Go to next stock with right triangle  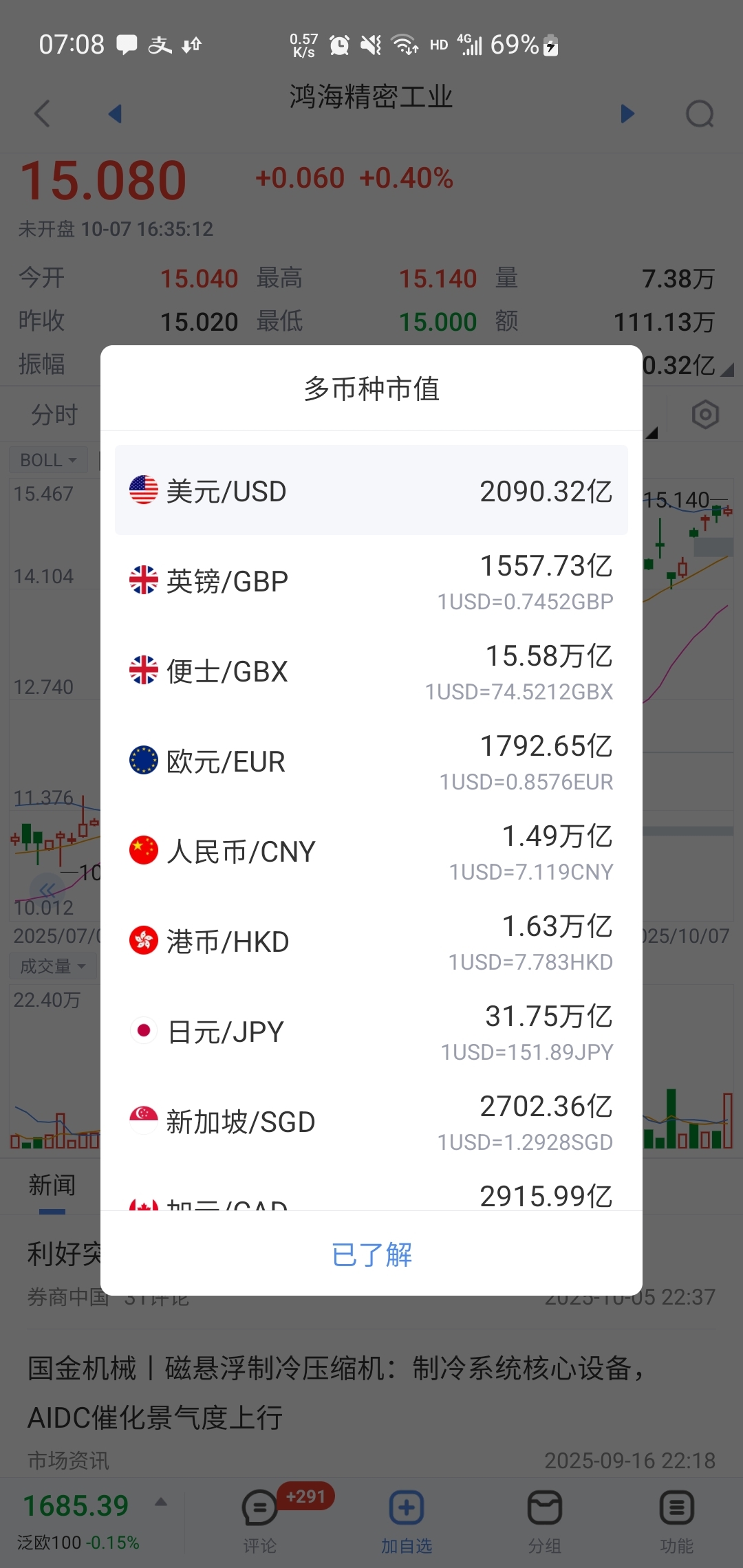click(x=627, y=113)
